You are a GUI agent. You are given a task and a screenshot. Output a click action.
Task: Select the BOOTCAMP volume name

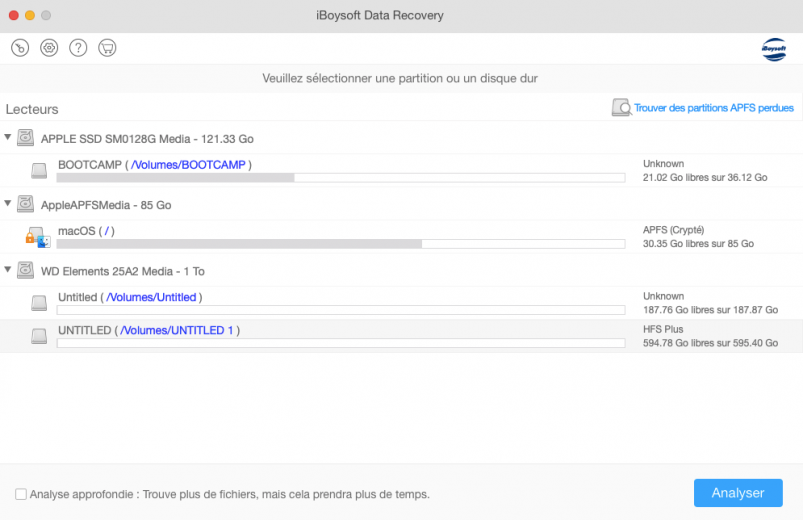coord(90,165)
